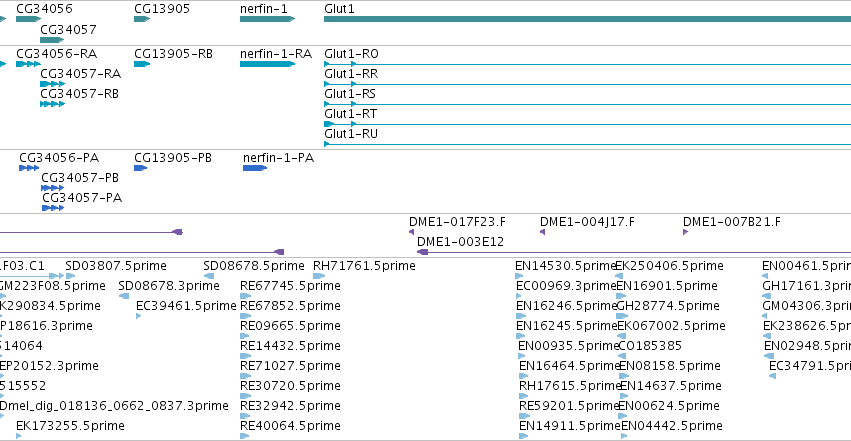Select EST EK173255.5prime
This screenshot has height=441, width=851.
(71, 426)
